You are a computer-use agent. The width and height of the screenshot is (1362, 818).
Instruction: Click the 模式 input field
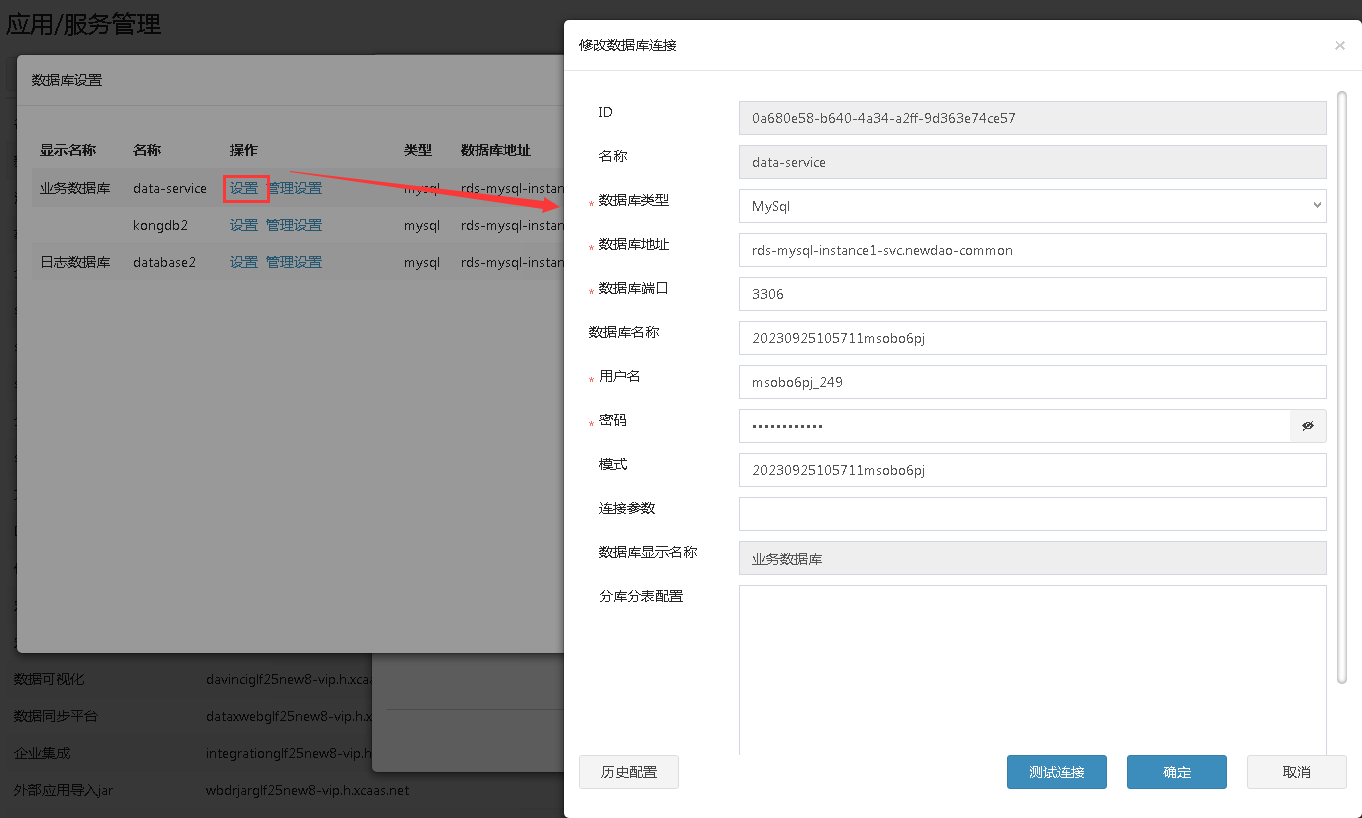tap(1032, 470)
